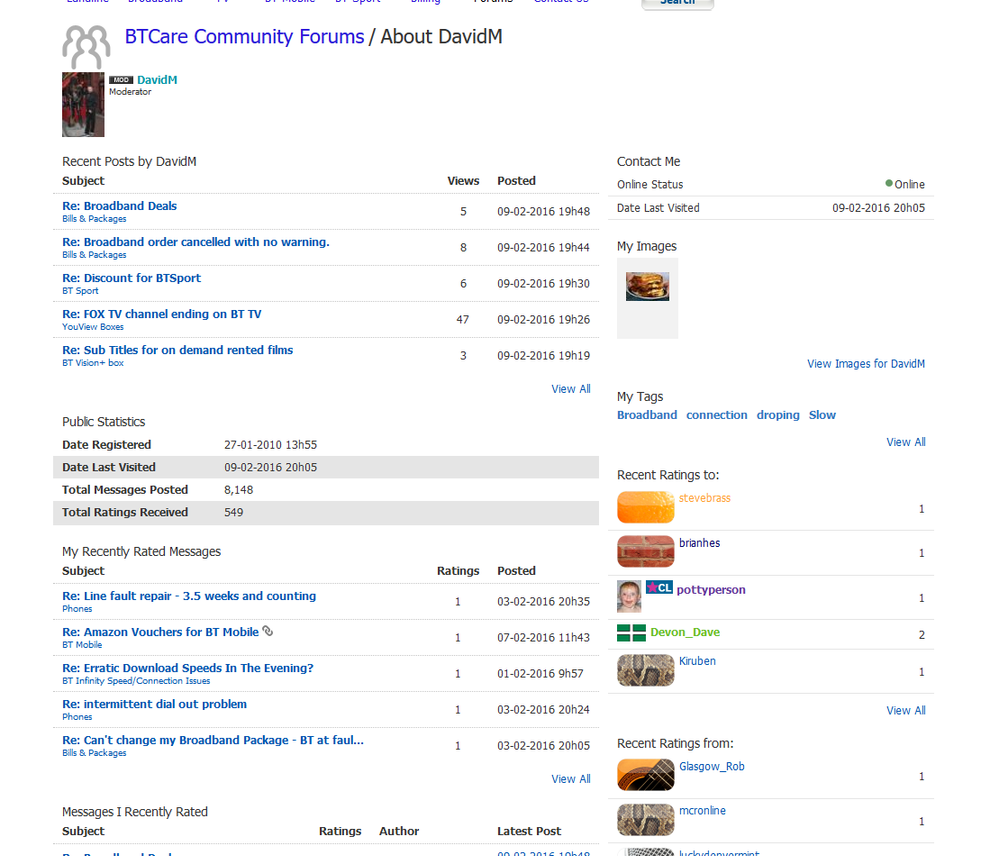Open BTCare Community Forums breadcrumb link
The image size is (999, 856).
point(245,36)
